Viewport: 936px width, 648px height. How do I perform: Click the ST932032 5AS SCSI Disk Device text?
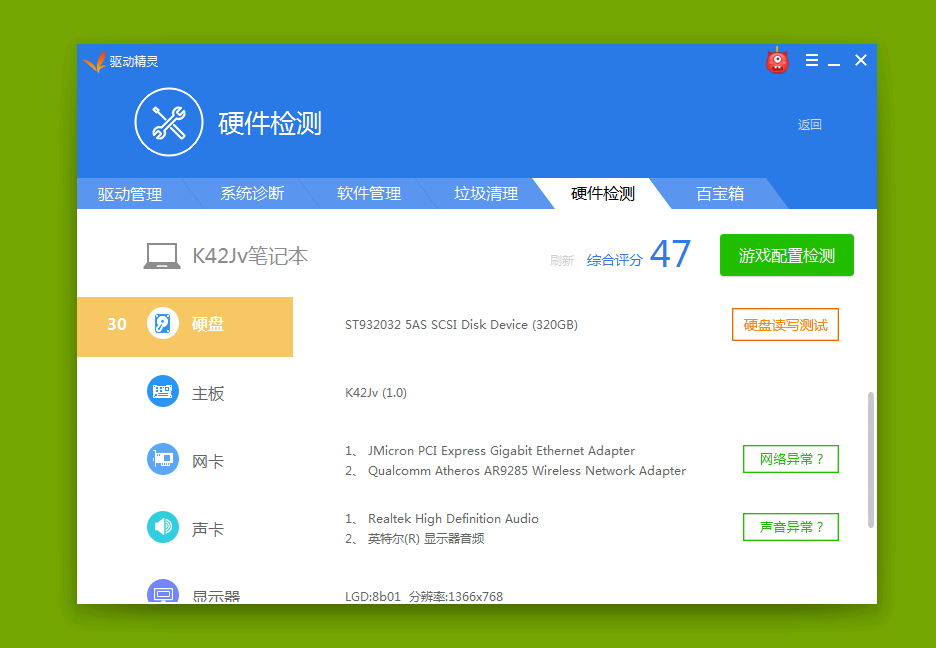click(x=461, y=325)
